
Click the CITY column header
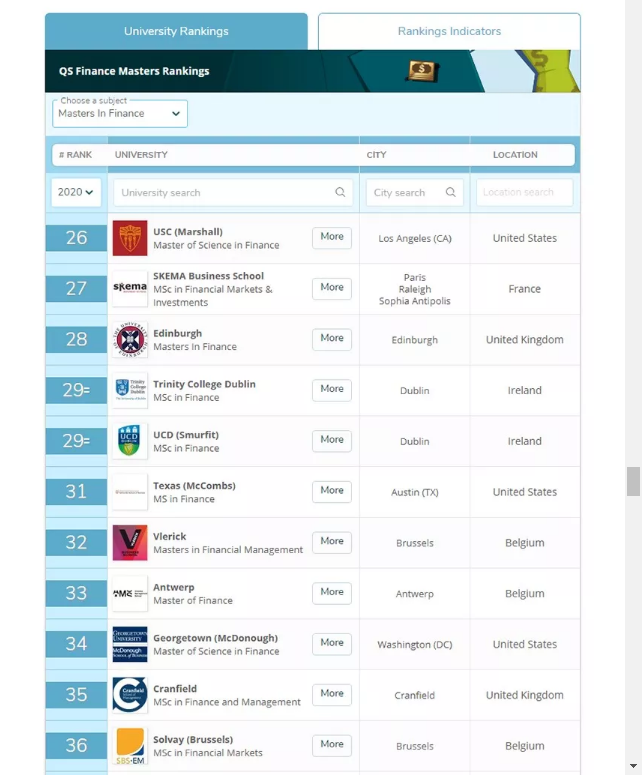pyautogui.click(x=376, y=155)
